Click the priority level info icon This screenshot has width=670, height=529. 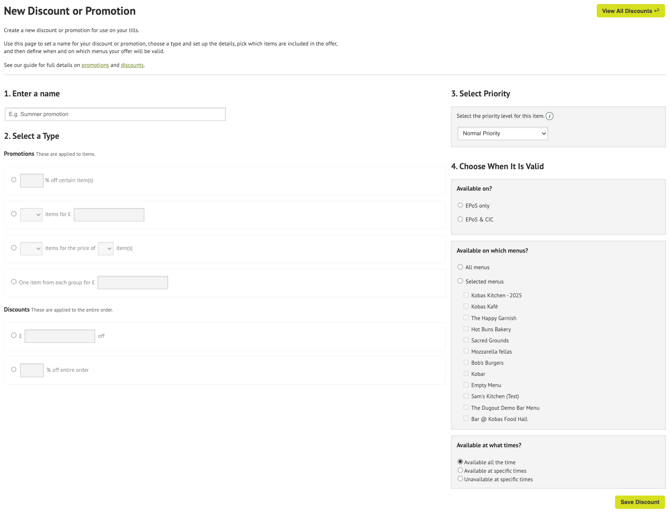[549, 116]
